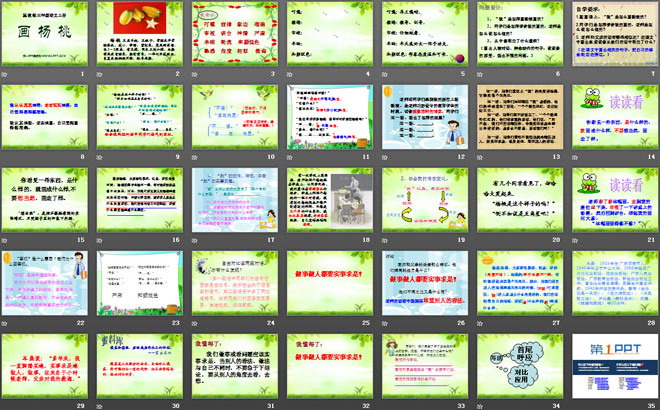Click the animation star under slide 11
This screenshot has width=660, height=410.
coord(290,157)
